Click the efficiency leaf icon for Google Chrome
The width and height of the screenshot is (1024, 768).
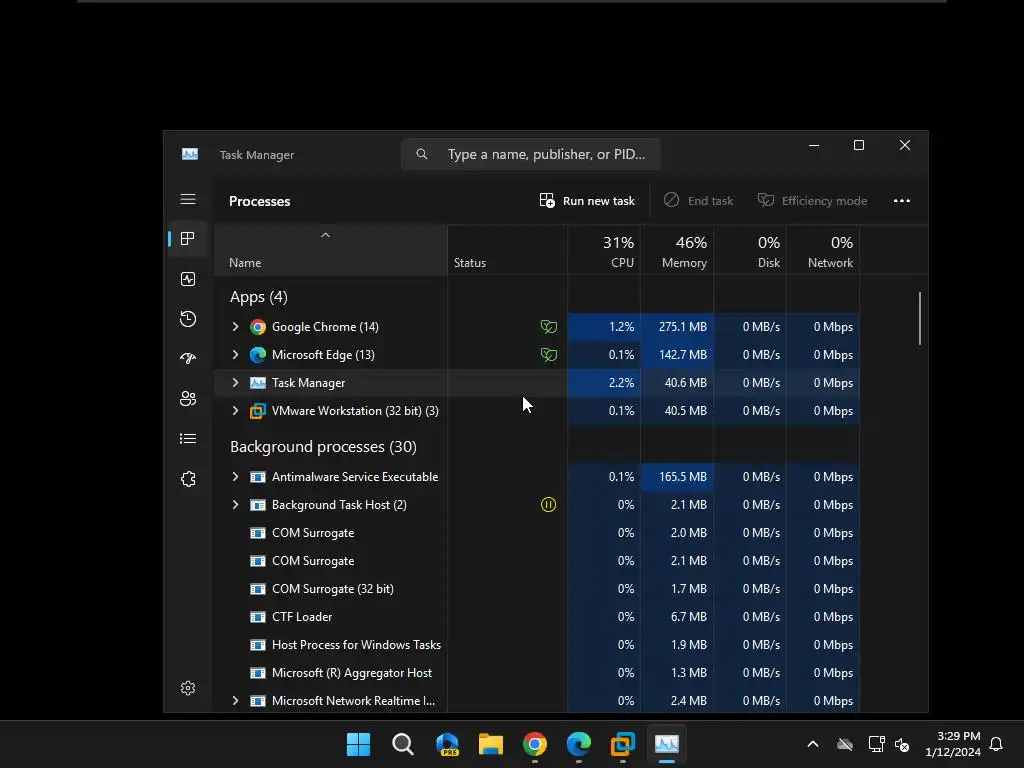click(549, 327)
